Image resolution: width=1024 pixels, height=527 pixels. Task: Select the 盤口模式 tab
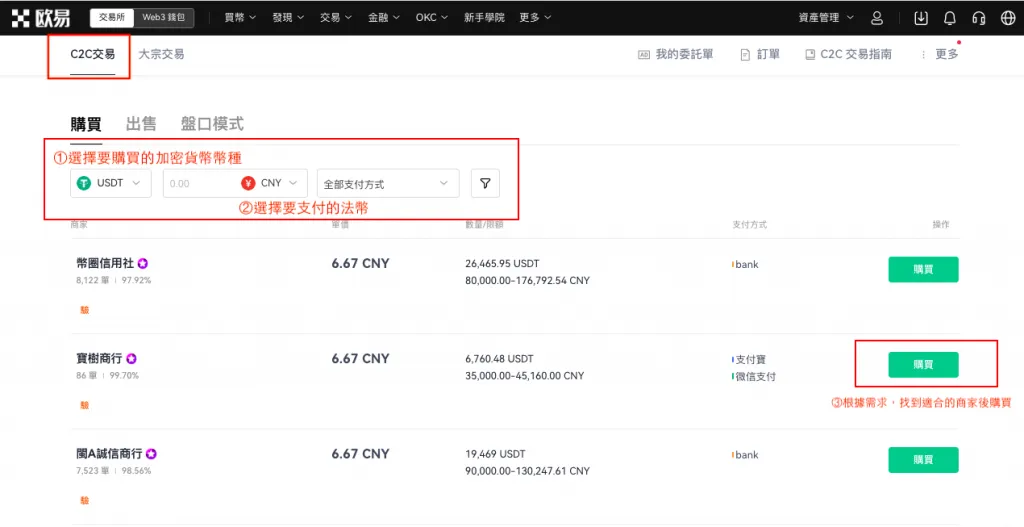(x=212, y=124)
